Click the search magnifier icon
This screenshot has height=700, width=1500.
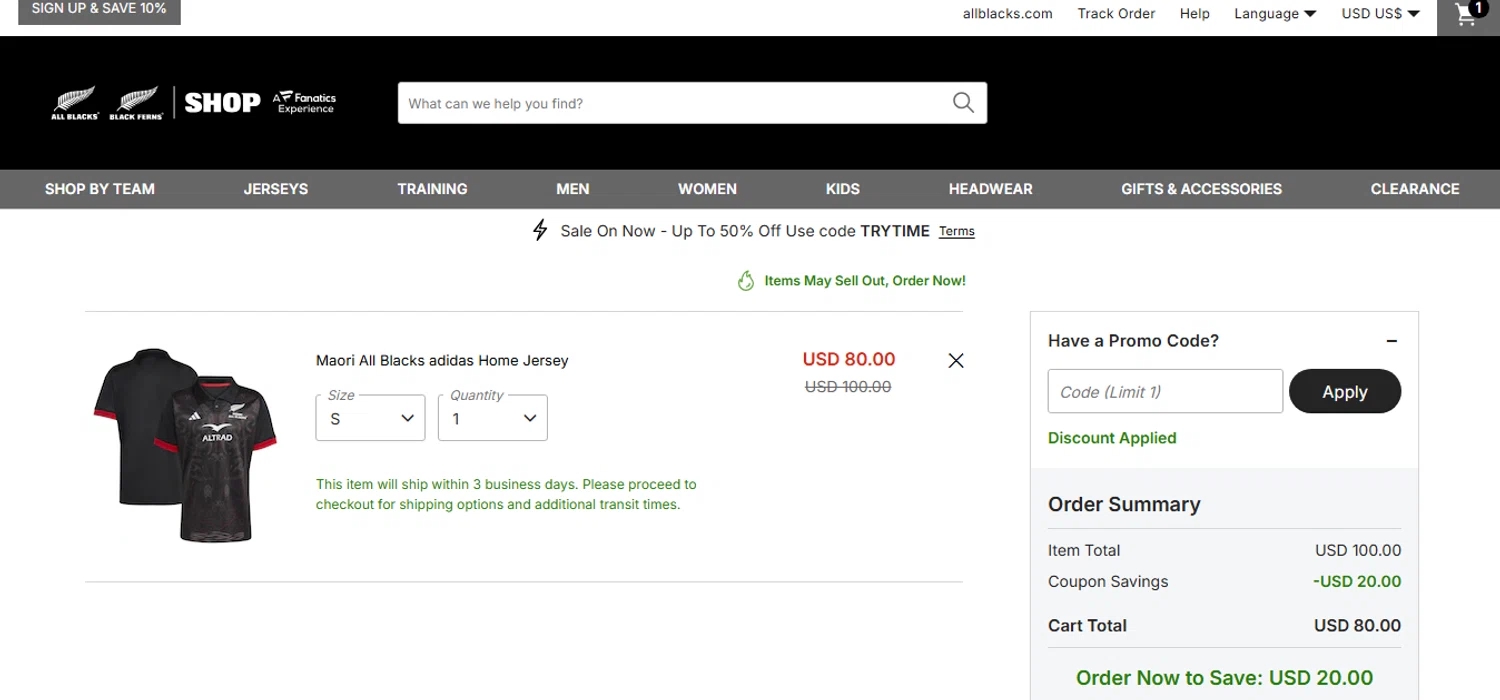point(963,103)
